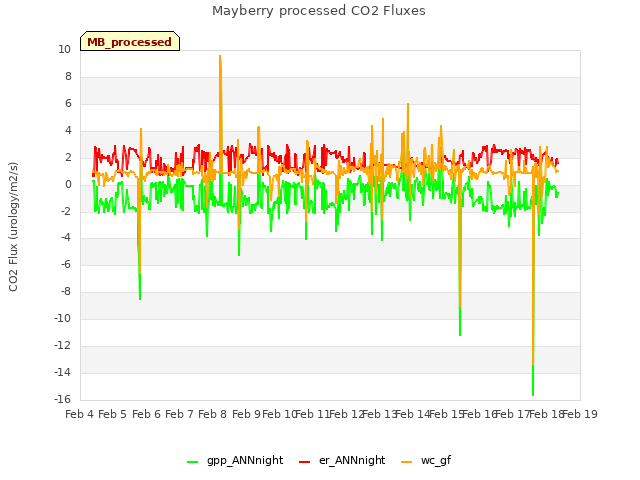Screen dimensions: 640x480
Task: Click the y-axis value -16
Action: (62, 399)
